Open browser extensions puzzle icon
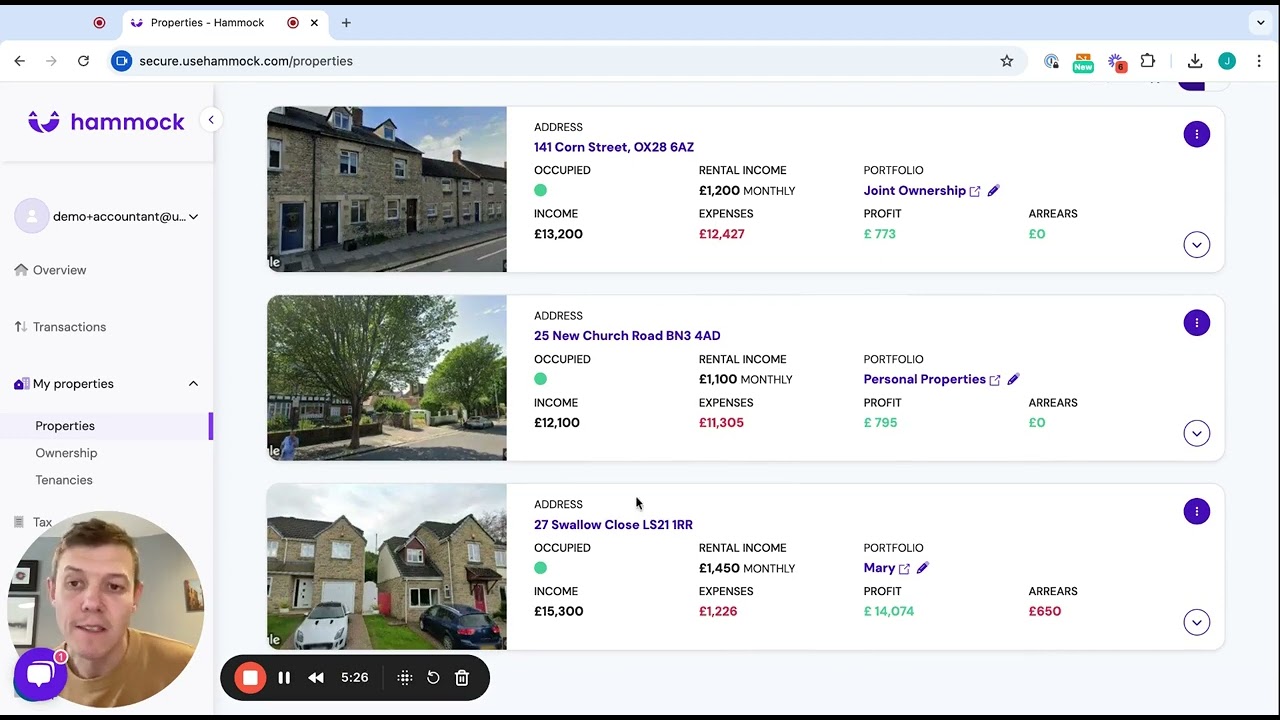Viewport: 1280px width, 720px height. tap(1148, 61)
